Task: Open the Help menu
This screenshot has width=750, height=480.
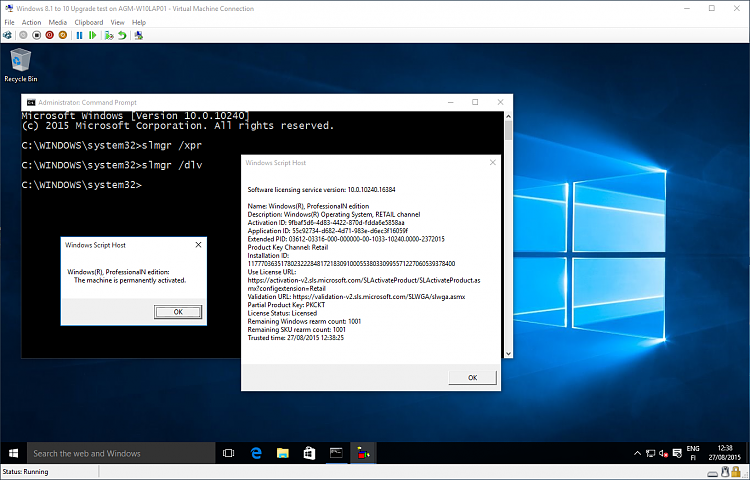Action: (139, 22)
